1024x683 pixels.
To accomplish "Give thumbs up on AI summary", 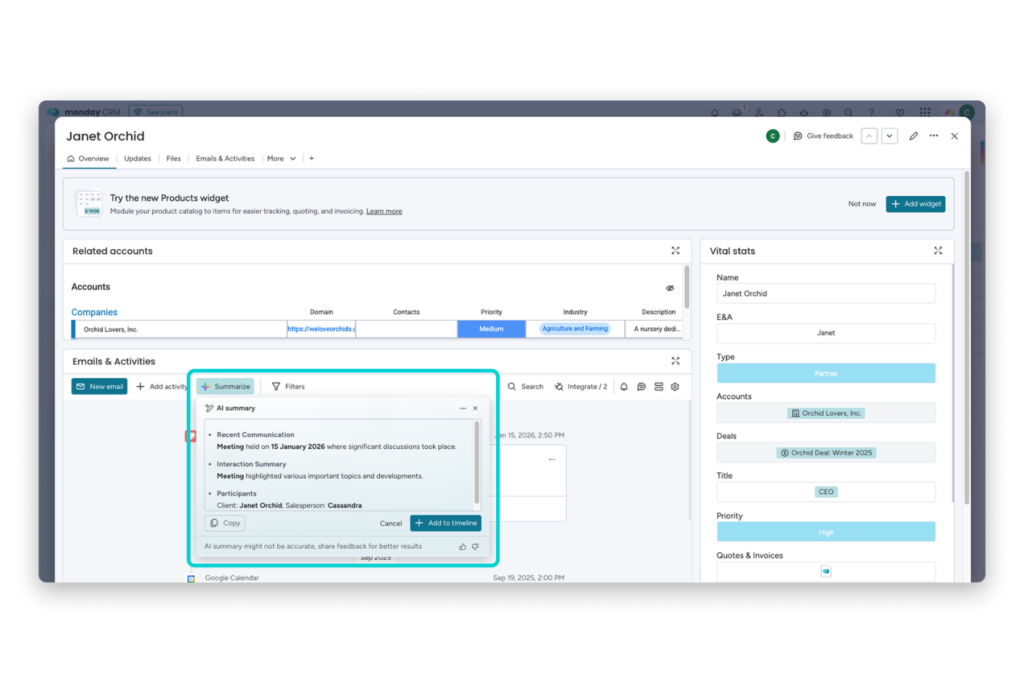I will [x=462, y=547].
